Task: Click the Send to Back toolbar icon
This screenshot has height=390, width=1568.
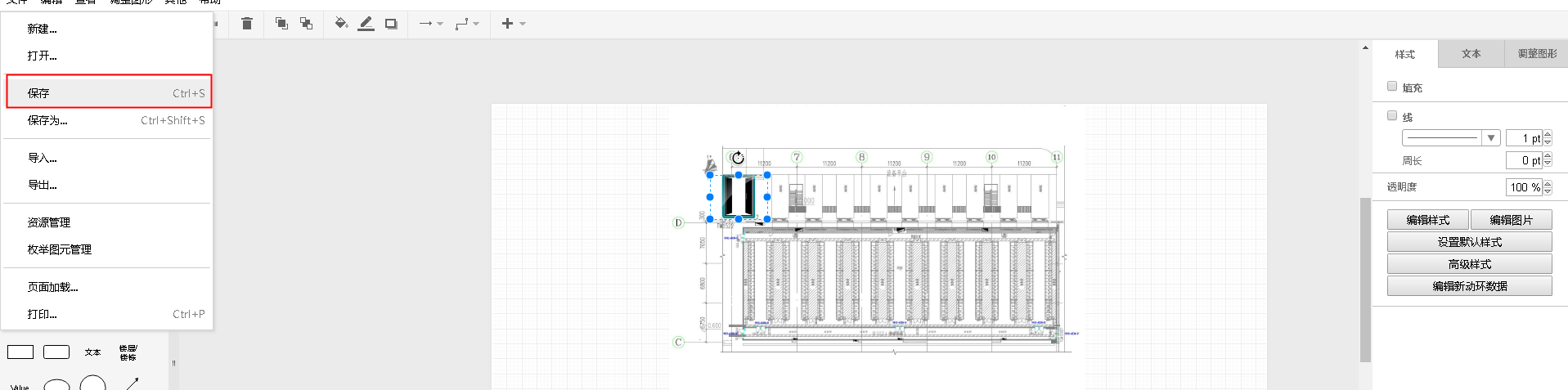Action: point(306,24)
